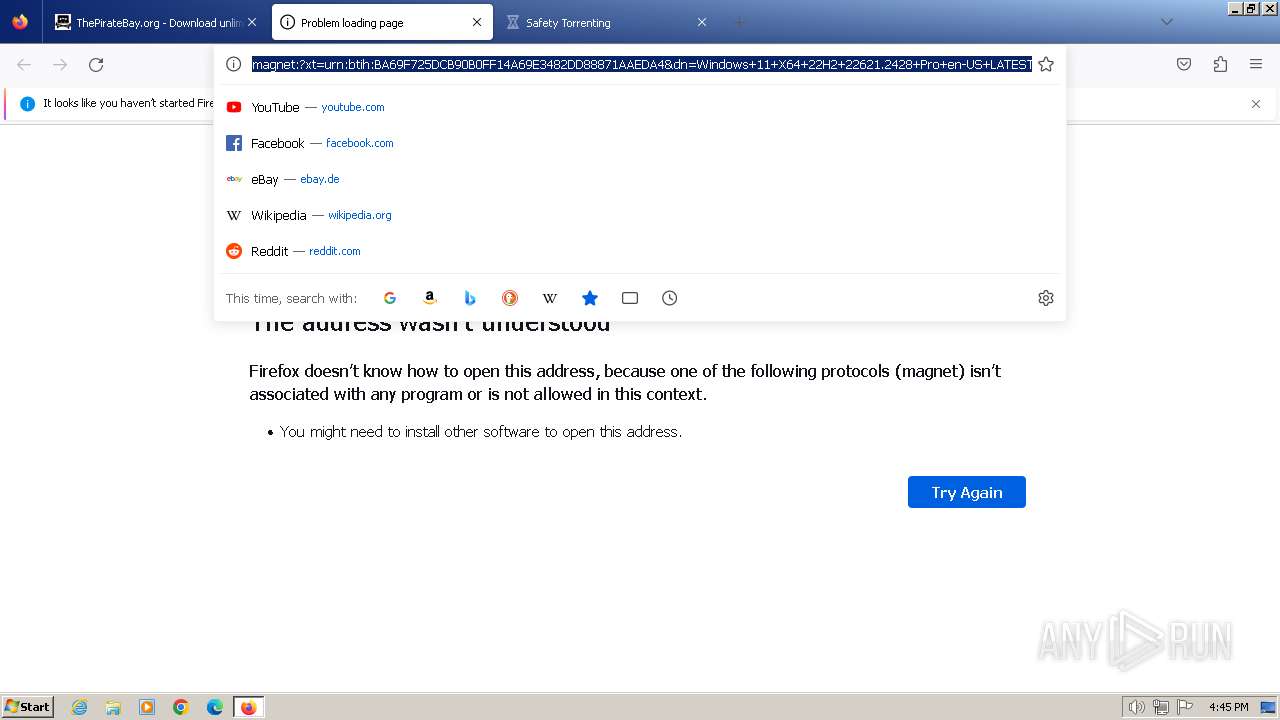Screen dimensions: 1280x720
Task: Choose Wikipedia suggestion wikipedia.org
Action: 640,215
